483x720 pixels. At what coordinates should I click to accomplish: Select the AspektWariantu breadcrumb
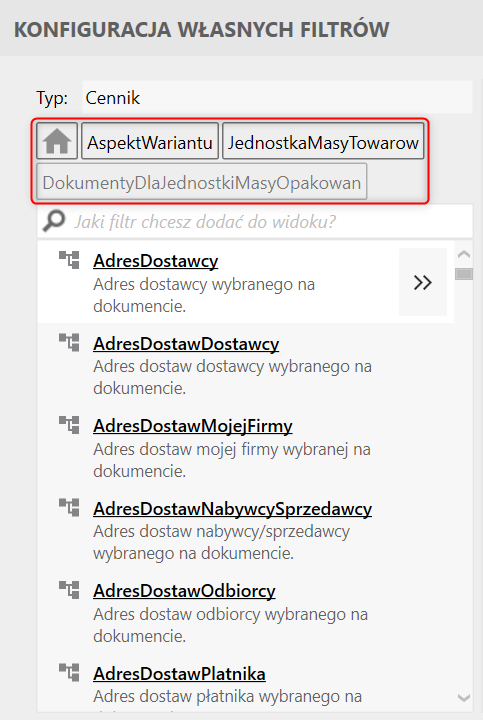[x=150, y=141]
